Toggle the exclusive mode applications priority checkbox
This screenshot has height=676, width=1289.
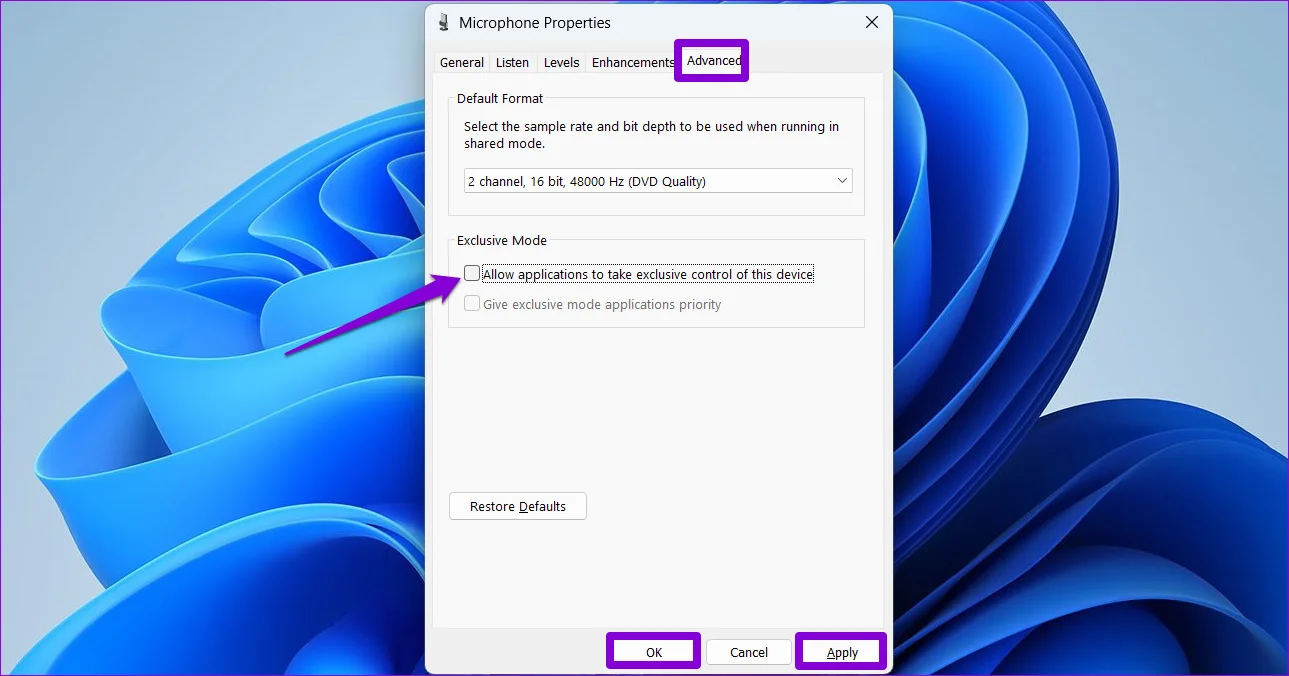[472, 304]
